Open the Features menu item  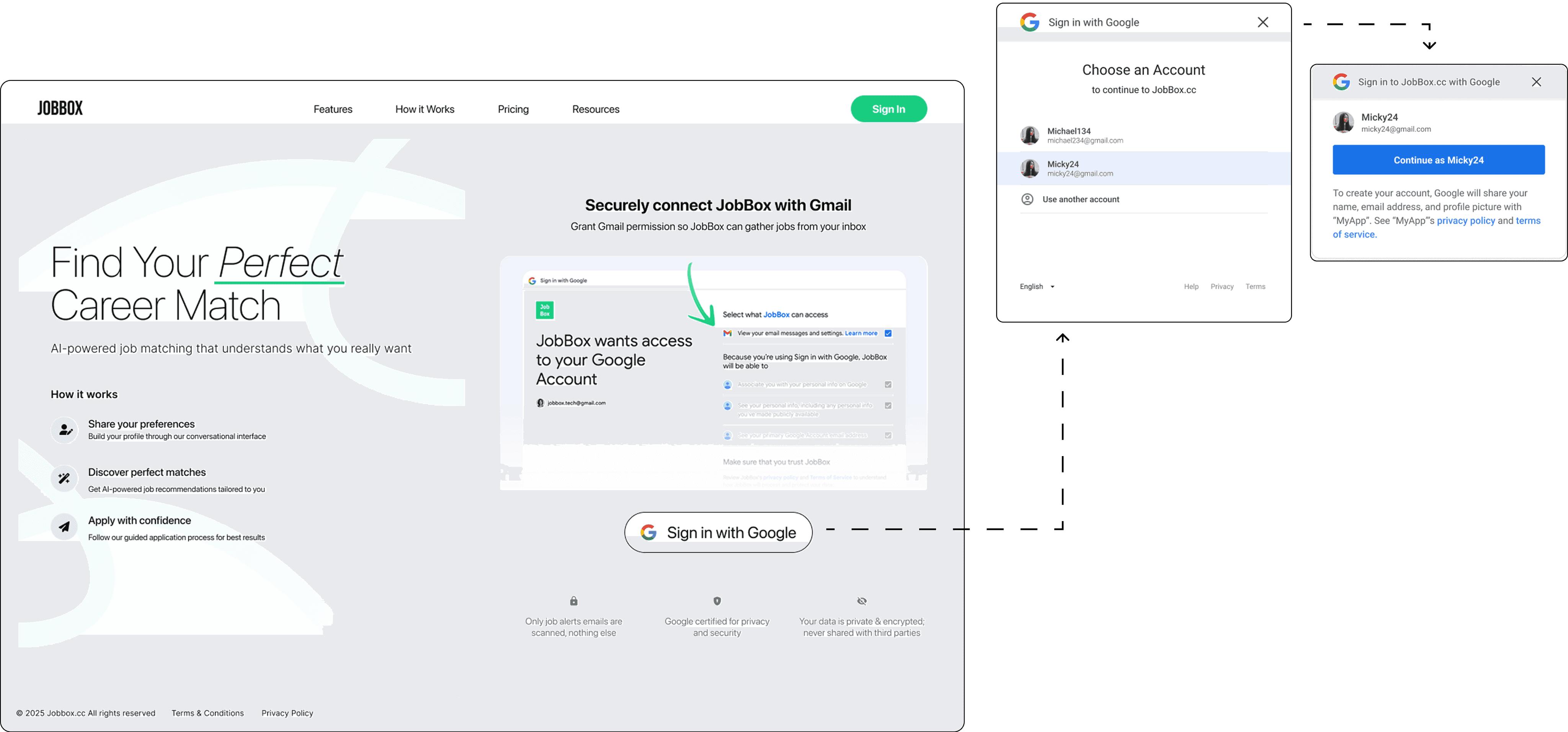coord(333,109)
